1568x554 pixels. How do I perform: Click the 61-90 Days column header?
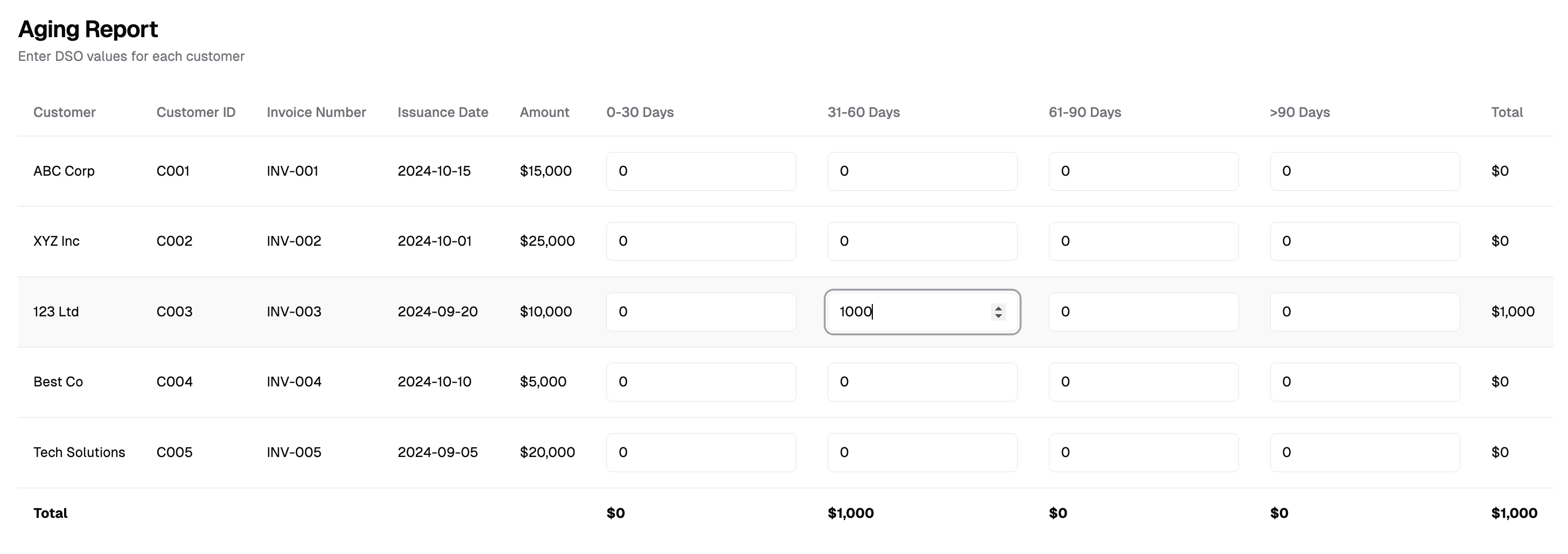[1084, 112]
